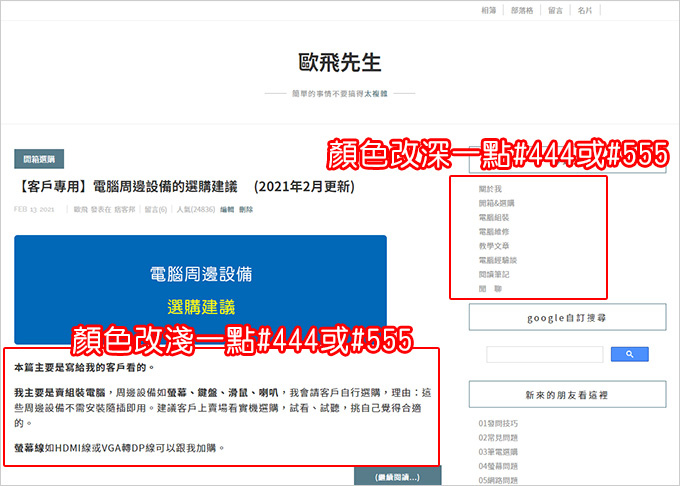The height and width of the screenshot is (486, 680).
Task: Go to the 歐飛先生 blog title
Action: pos(340,62)
